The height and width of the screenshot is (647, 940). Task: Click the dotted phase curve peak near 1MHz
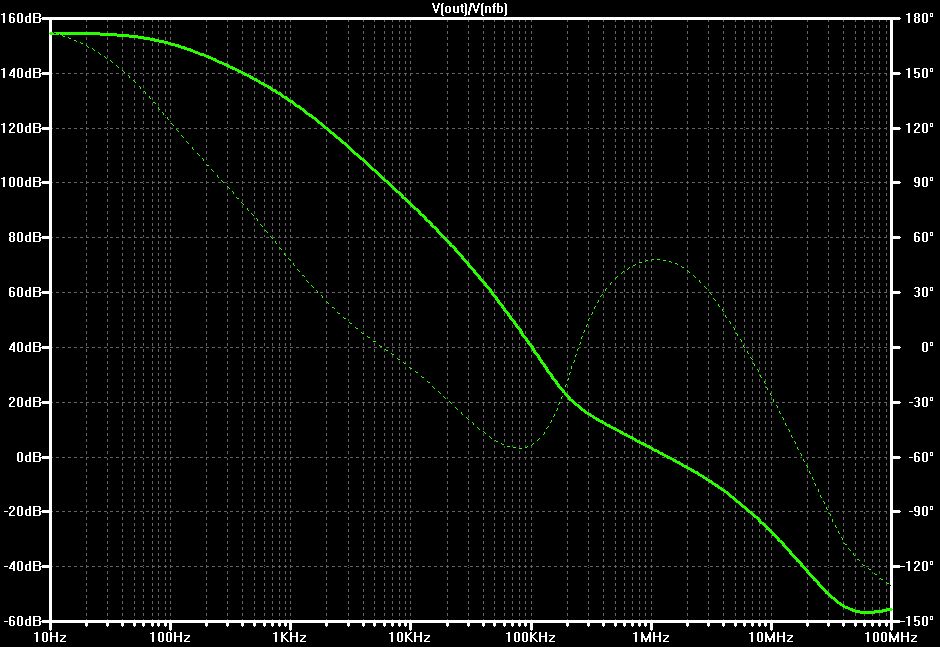(658, 260)
